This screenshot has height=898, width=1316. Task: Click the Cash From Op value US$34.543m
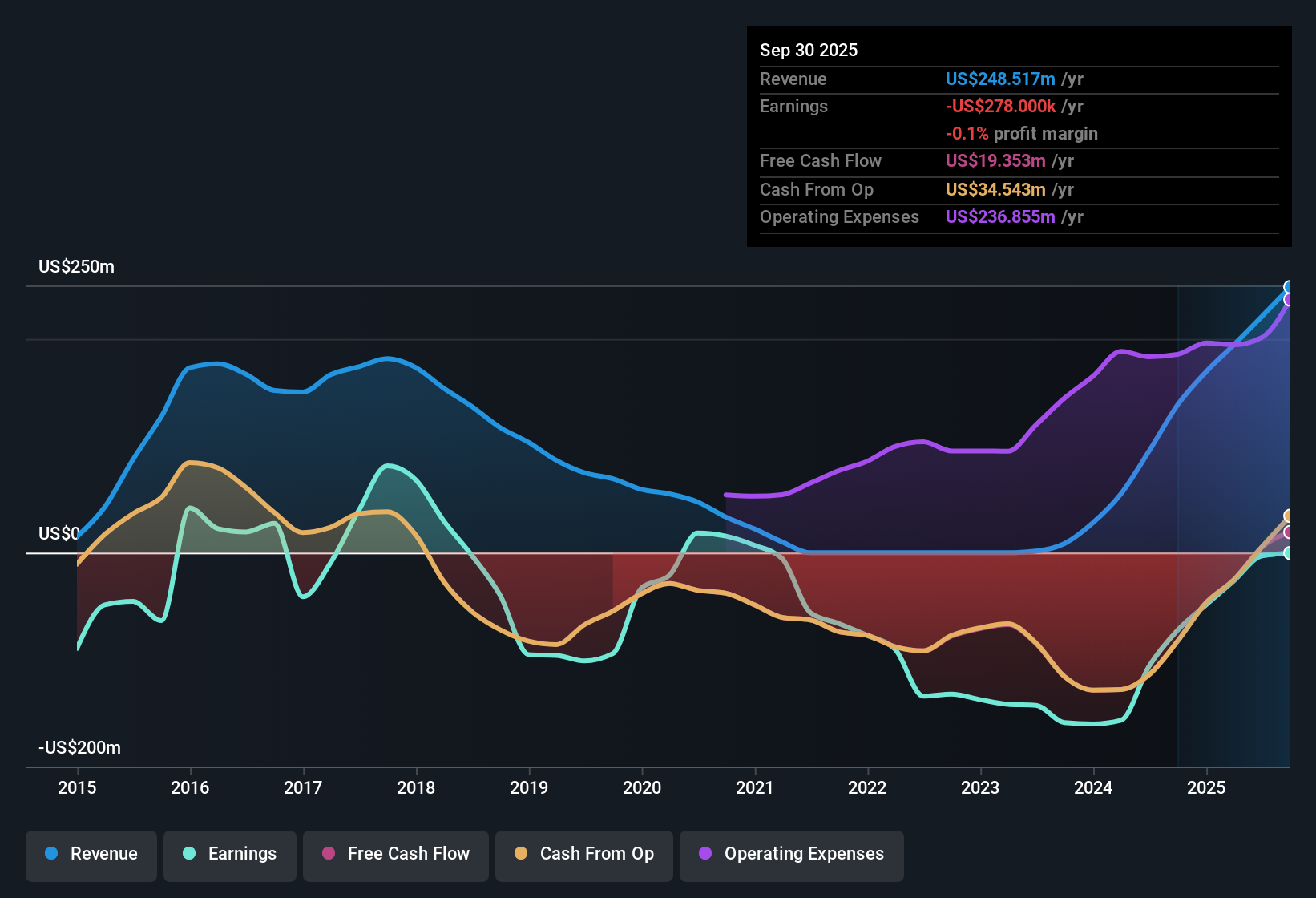pyautogui.click(x=995, y=190)
